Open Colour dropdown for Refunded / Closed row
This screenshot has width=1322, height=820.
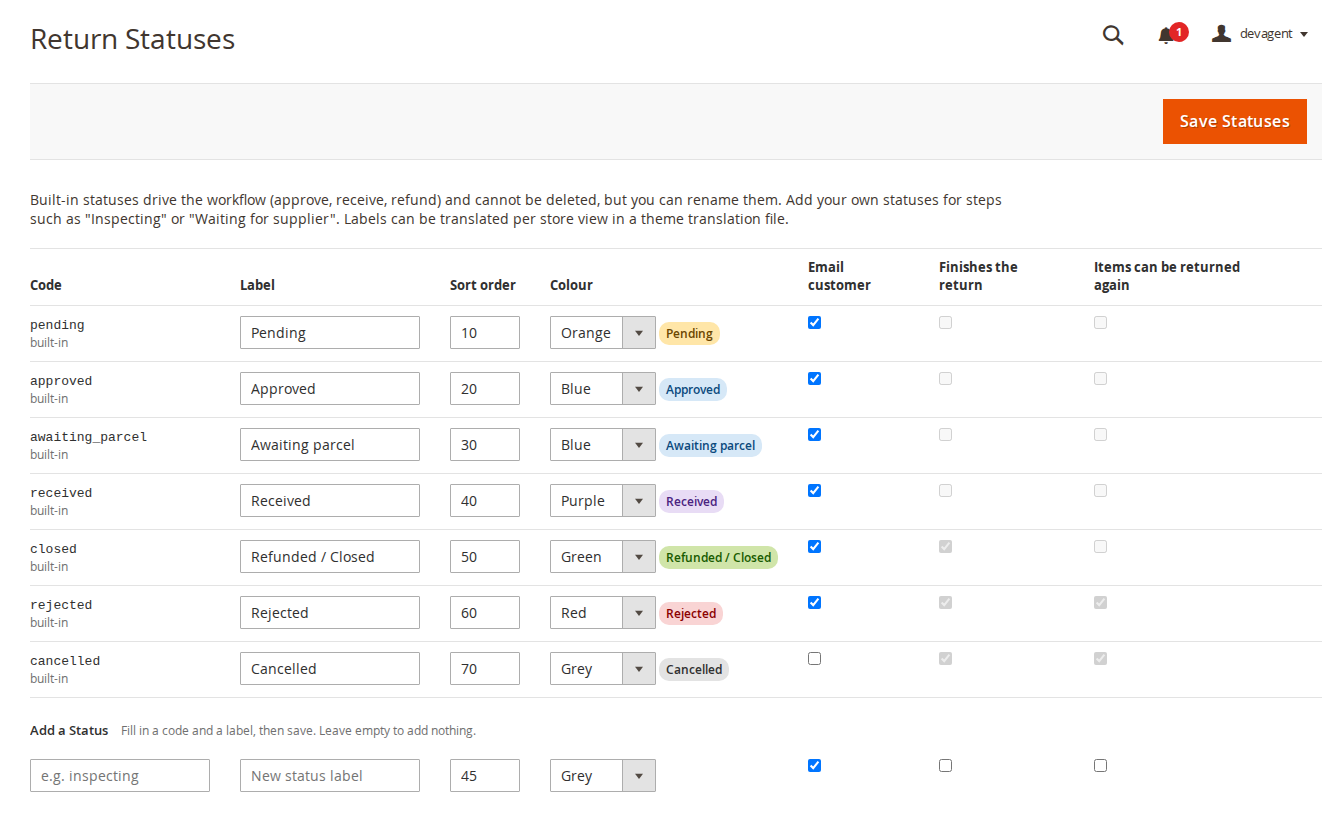(x=603, y=557)
